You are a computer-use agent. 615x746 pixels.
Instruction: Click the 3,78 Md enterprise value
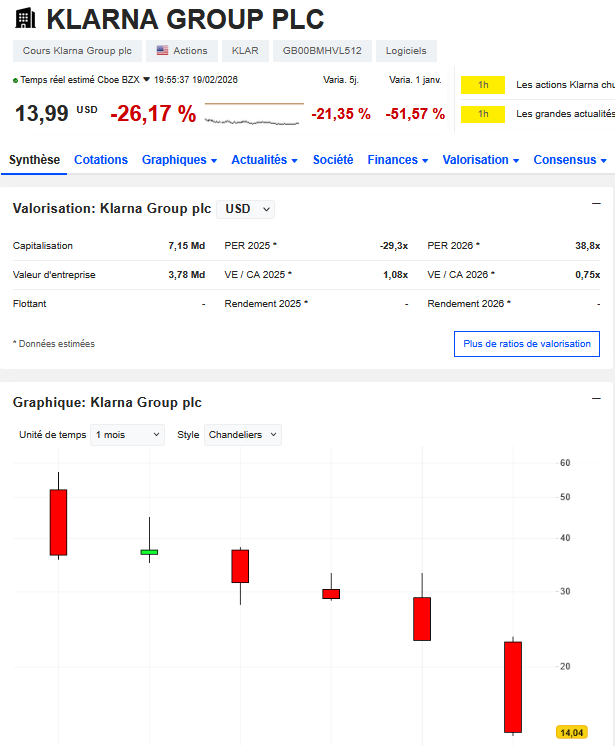186,275
